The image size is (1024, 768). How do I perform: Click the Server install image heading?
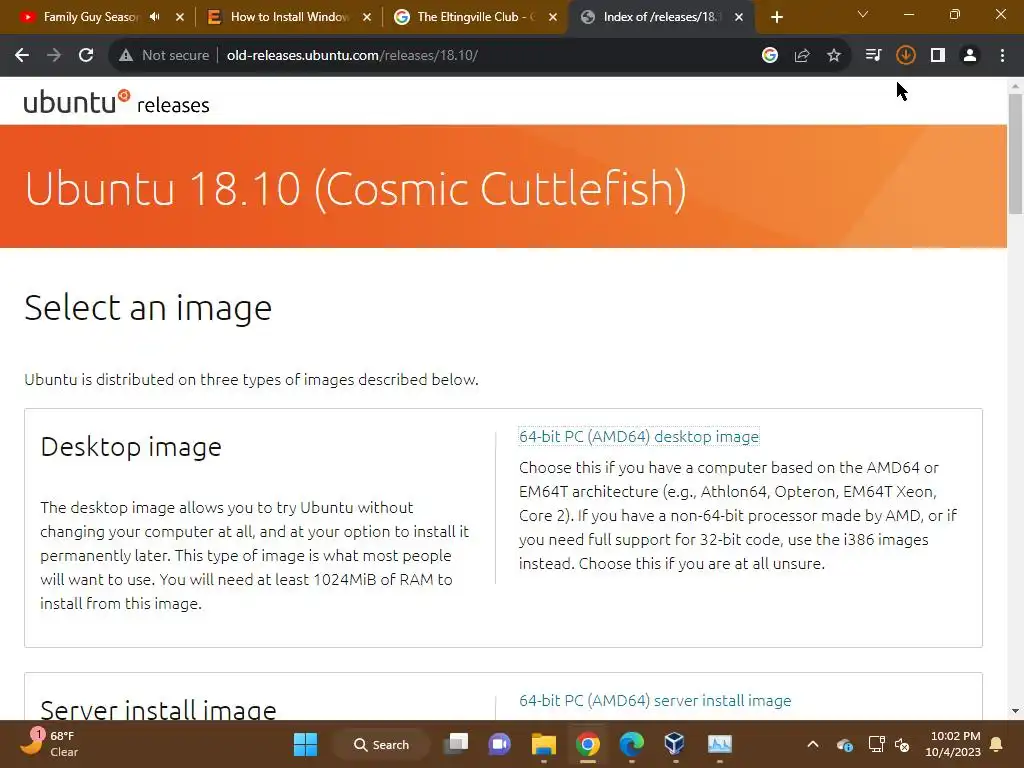point(159,709)
